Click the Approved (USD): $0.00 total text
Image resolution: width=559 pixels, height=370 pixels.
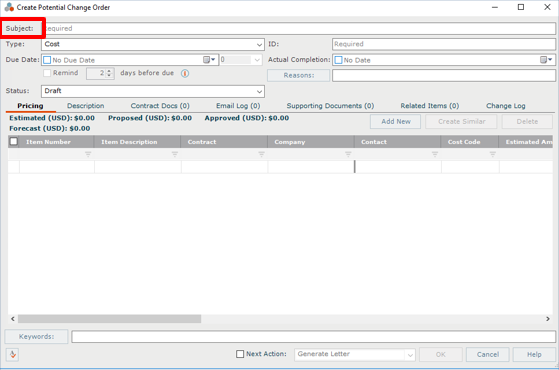pos(247,118)
